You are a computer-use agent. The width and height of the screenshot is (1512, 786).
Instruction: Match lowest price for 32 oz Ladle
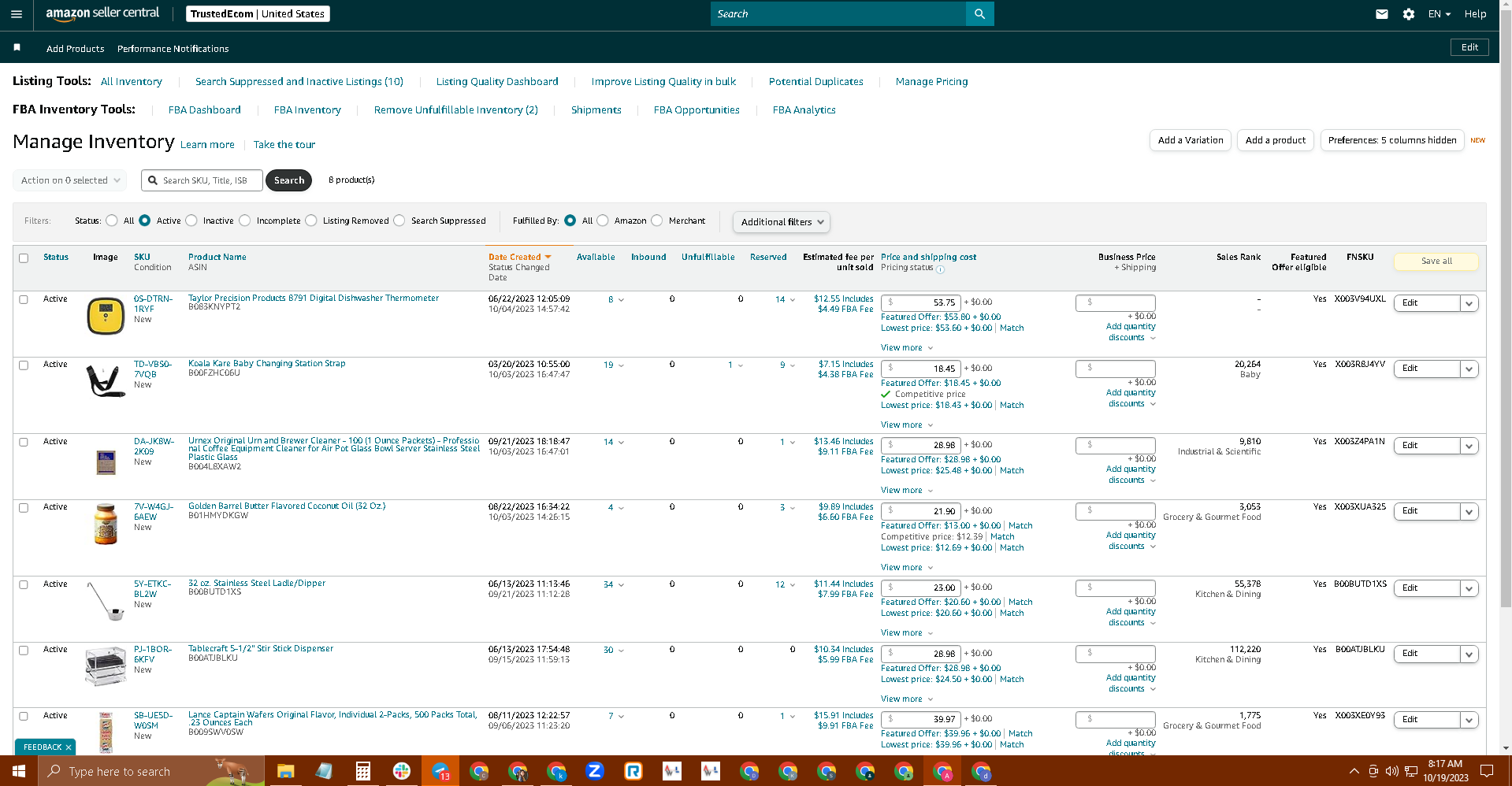pos(1012,613)
